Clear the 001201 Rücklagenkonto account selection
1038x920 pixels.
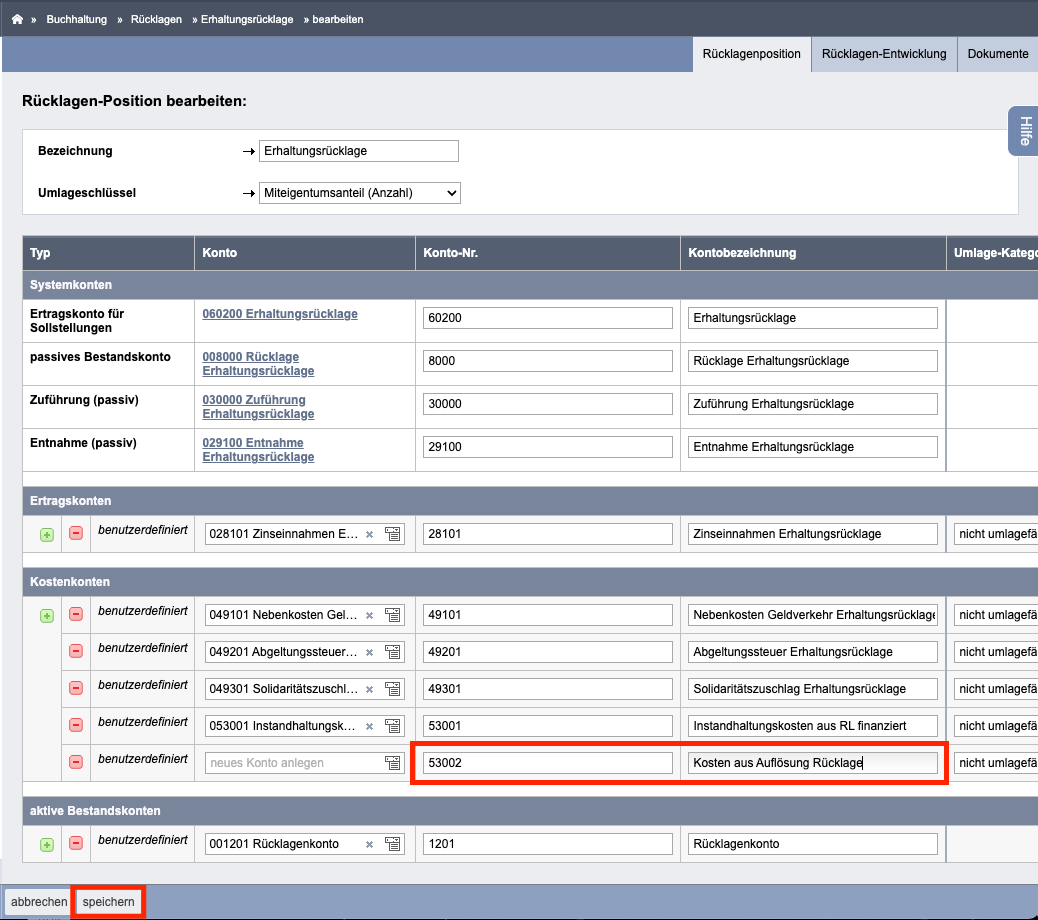(369, 844)
